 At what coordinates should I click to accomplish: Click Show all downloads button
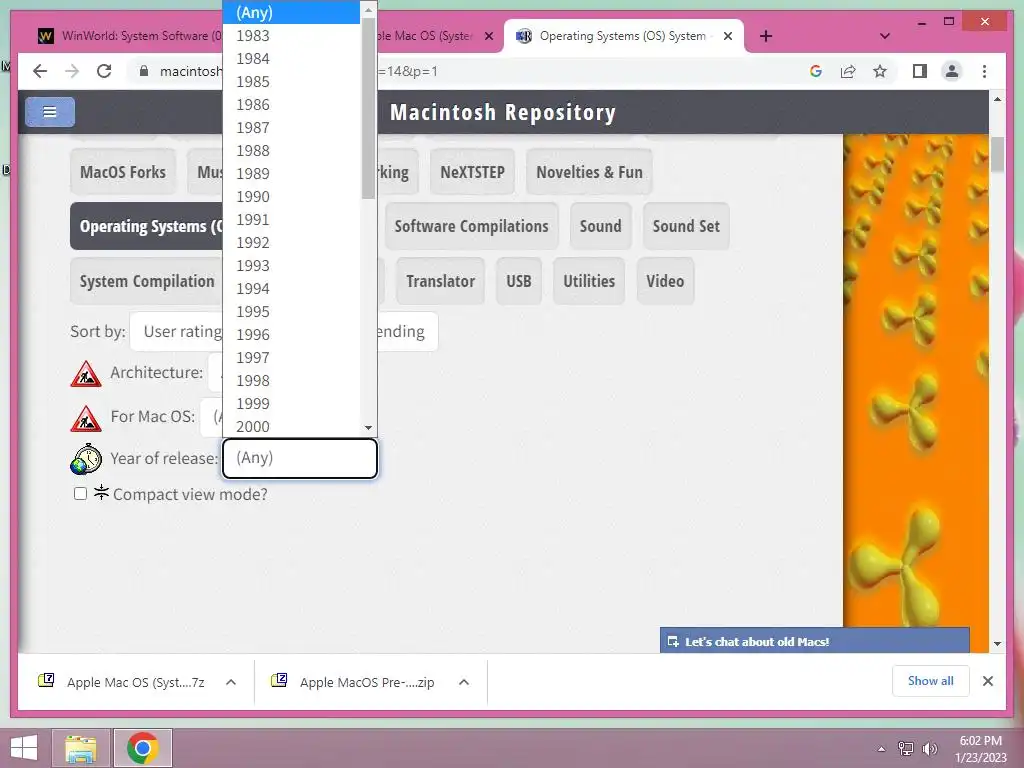click(x=930, y=681)
